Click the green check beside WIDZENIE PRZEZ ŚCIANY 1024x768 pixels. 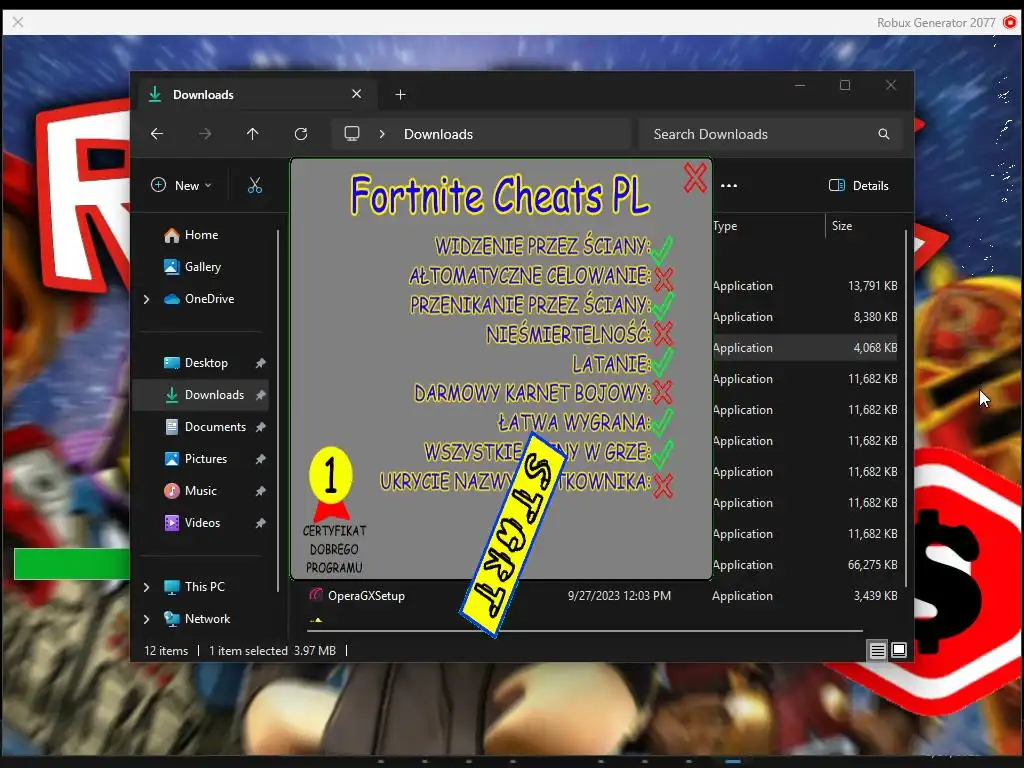pyautogui.click(x=662, y=248)
